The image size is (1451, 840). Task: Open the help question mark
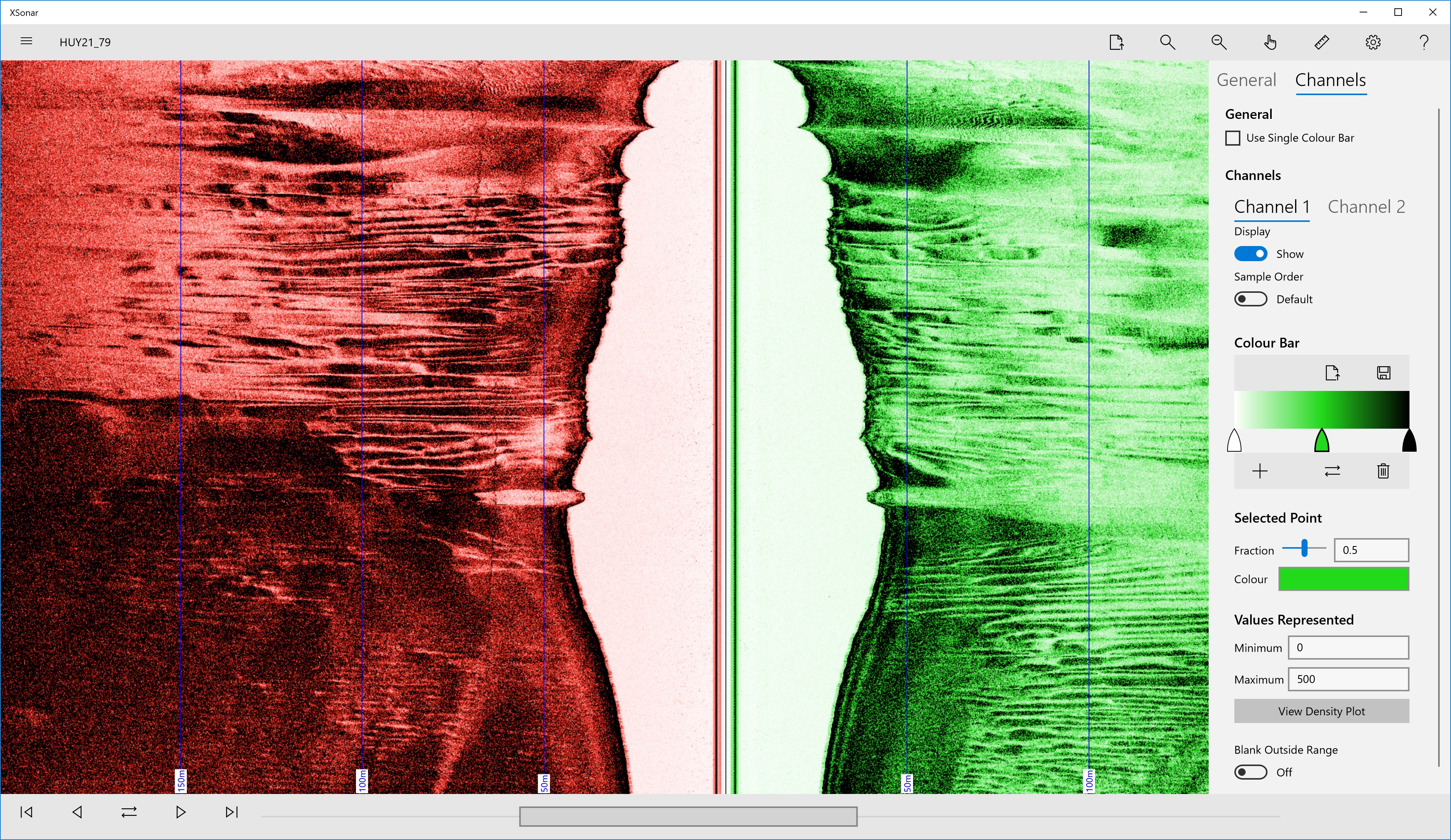pyautogui.click(x=1424, y=42)
